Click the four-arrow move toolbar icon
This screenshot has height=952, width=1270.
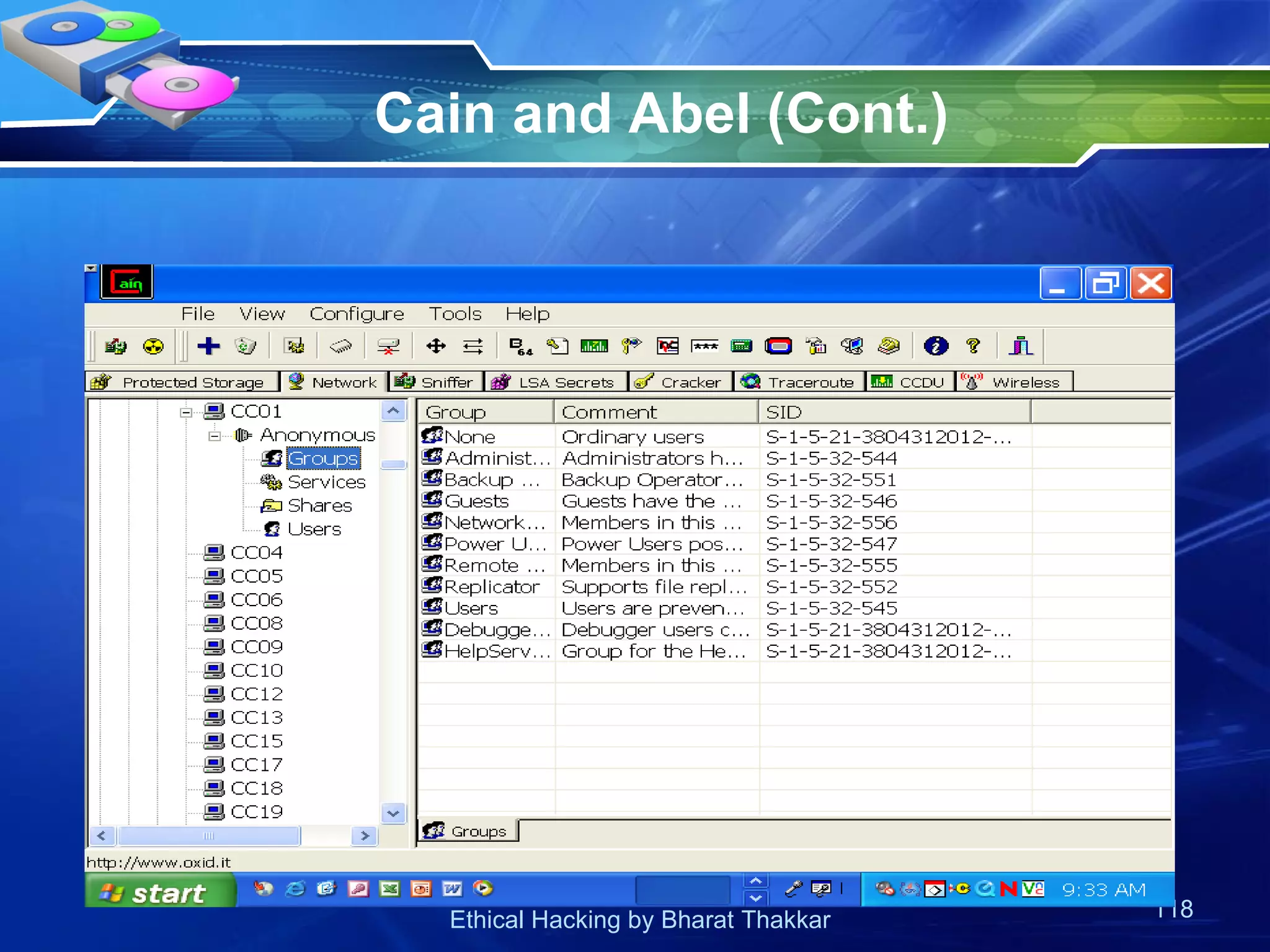[436, 346]
